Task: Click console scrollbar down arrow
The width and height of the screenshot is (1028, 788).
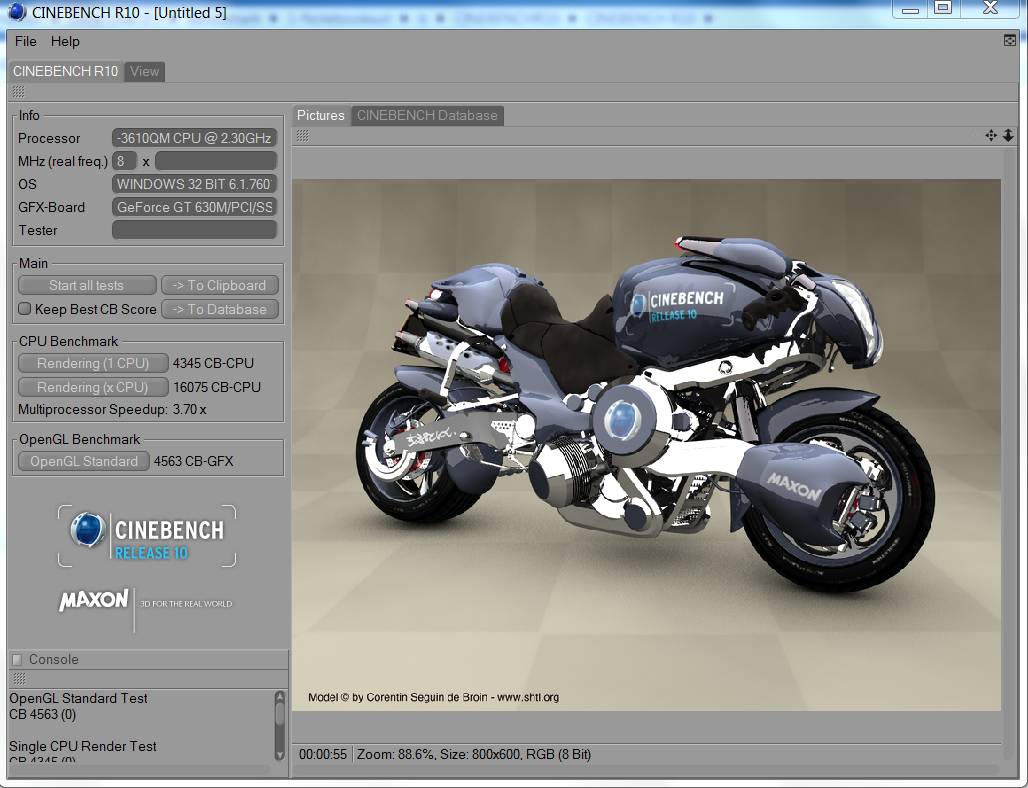Action: (x=280, y=755)
